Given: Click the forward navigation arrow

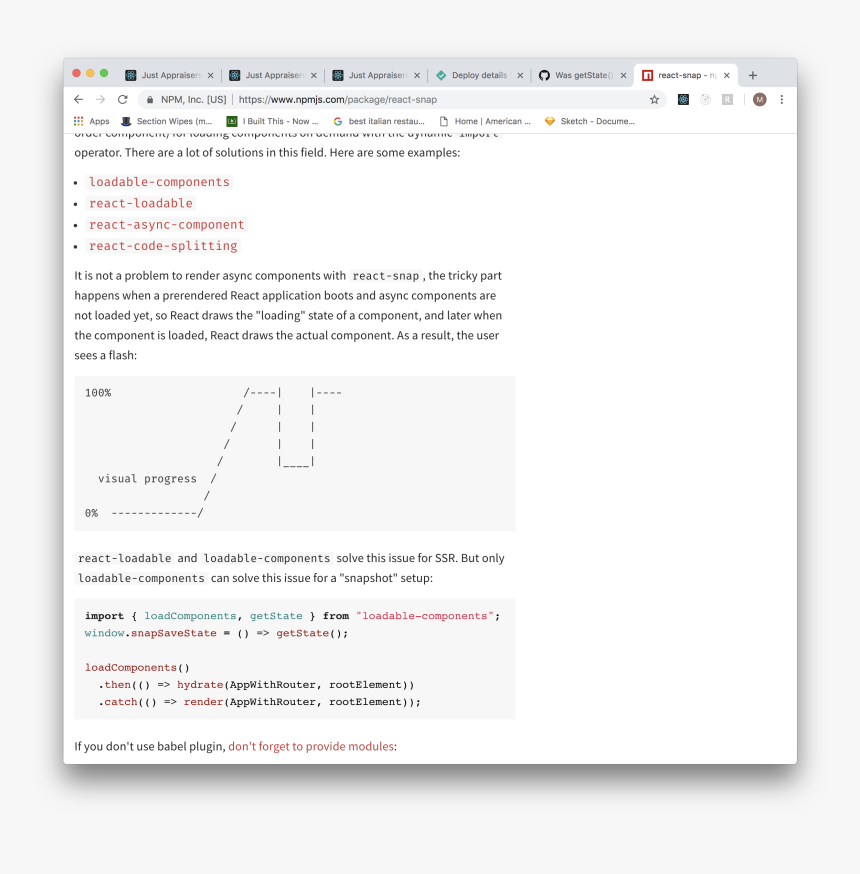Looking at the screenshot, I should coord(100,100).
